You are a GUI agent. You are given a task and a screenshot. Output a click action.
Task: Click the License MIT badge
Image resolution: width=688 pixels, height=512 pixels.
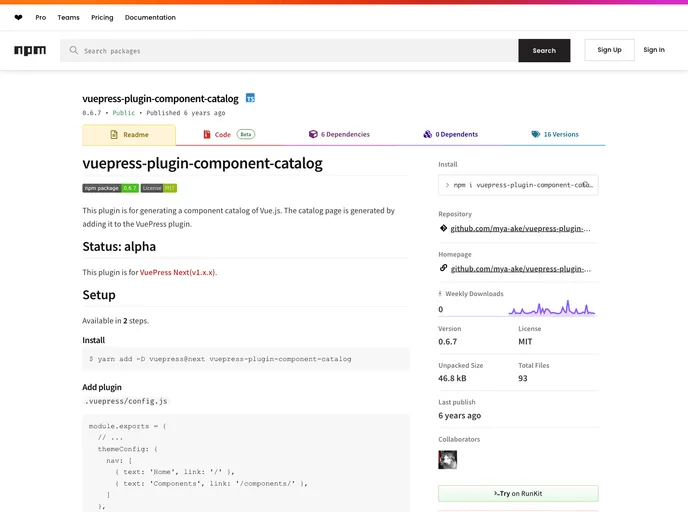159,188
